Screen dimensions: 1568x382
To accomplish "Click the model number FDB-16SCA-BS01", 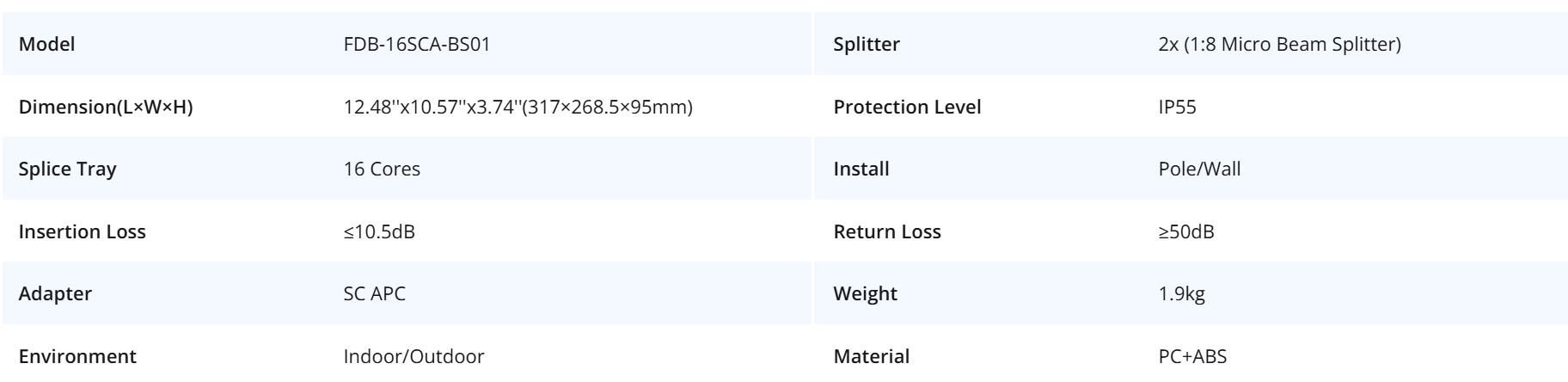I will (417, 44).
